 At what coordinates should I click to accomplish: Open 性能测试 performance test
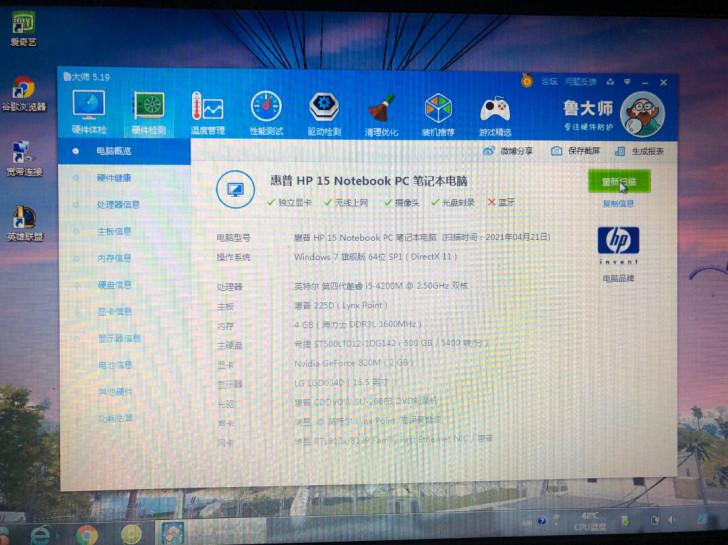coord(266,113)
